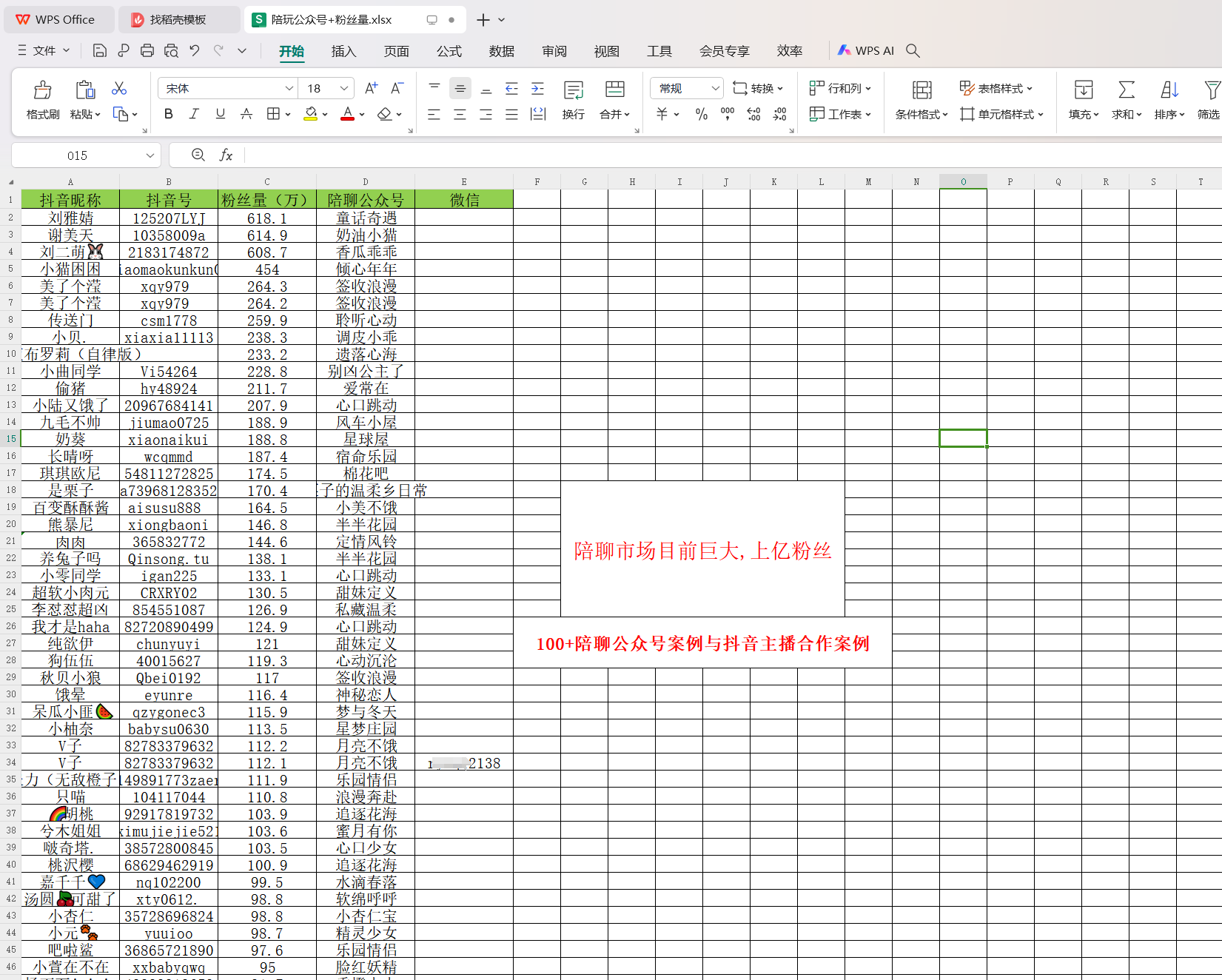Screen dimensions: 1222x980
Task: Click the Cut scissors icon
Action: click(118, 89)
